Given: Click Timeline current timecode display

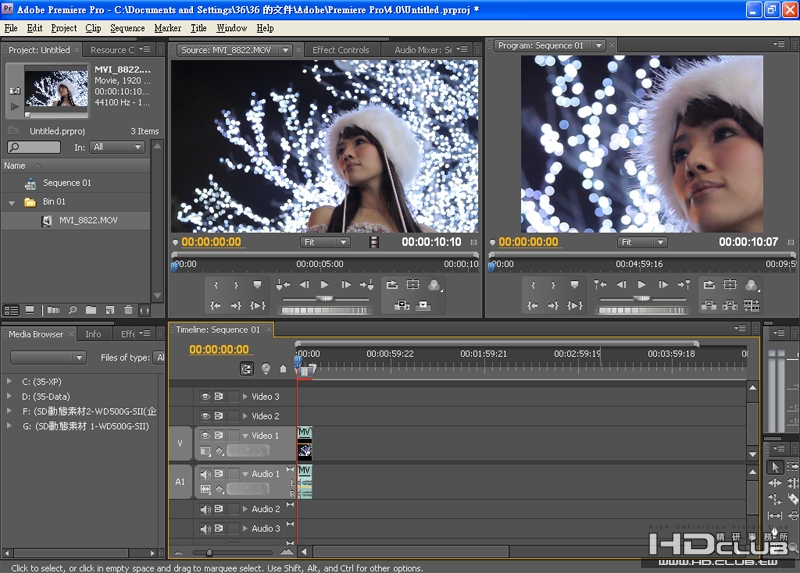Looking at the screenshot, I should click(219, 350).
